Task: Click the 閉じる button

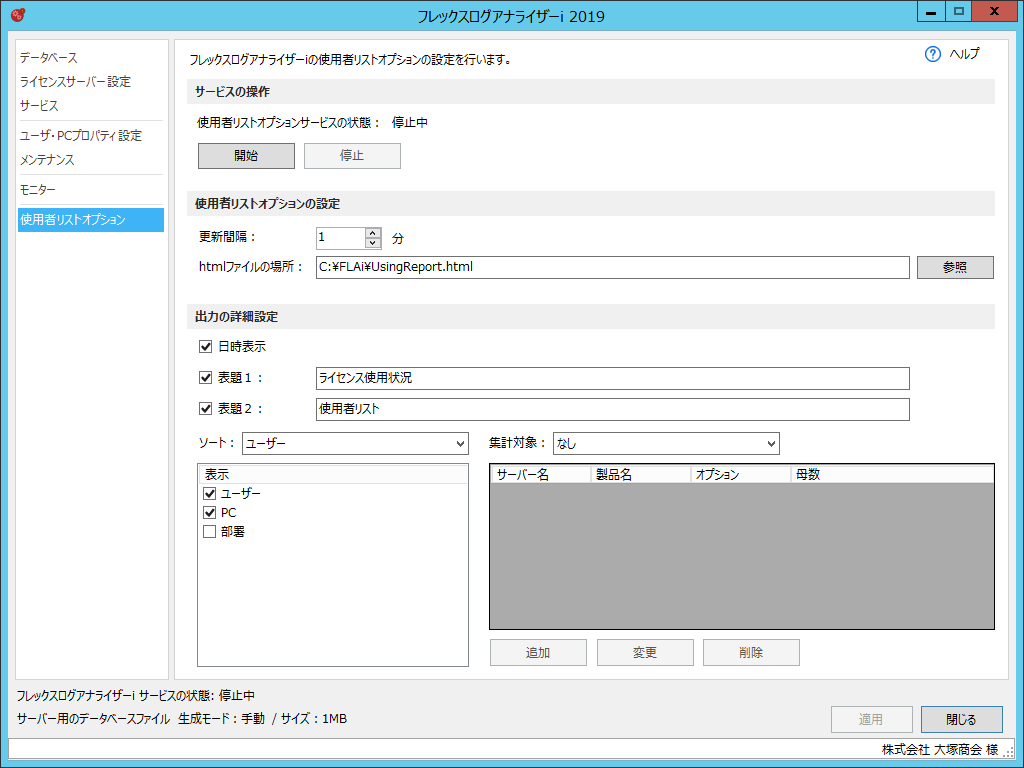Action: [961, 719]
